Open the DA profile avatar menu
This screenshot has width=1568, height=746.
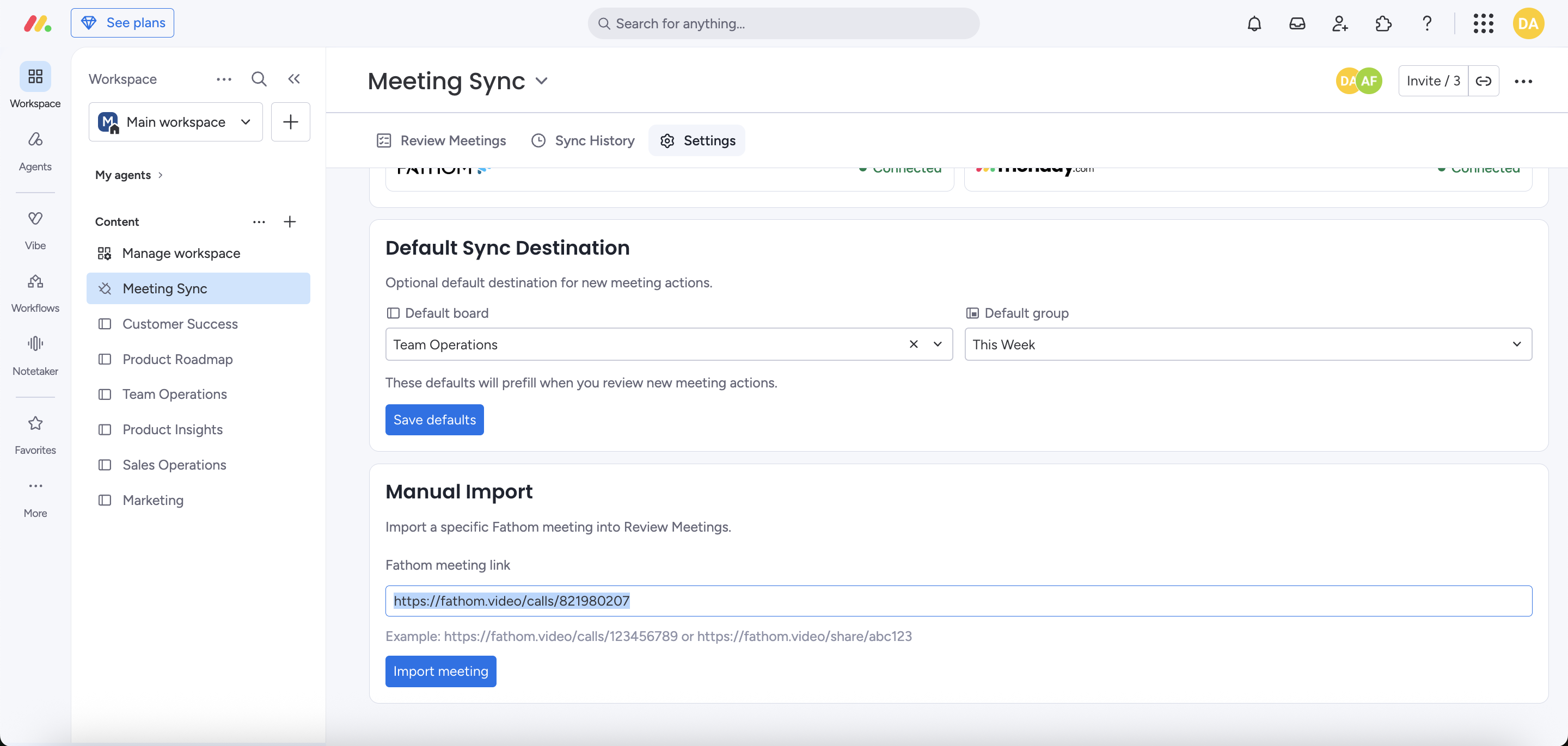coord(1528,24)
